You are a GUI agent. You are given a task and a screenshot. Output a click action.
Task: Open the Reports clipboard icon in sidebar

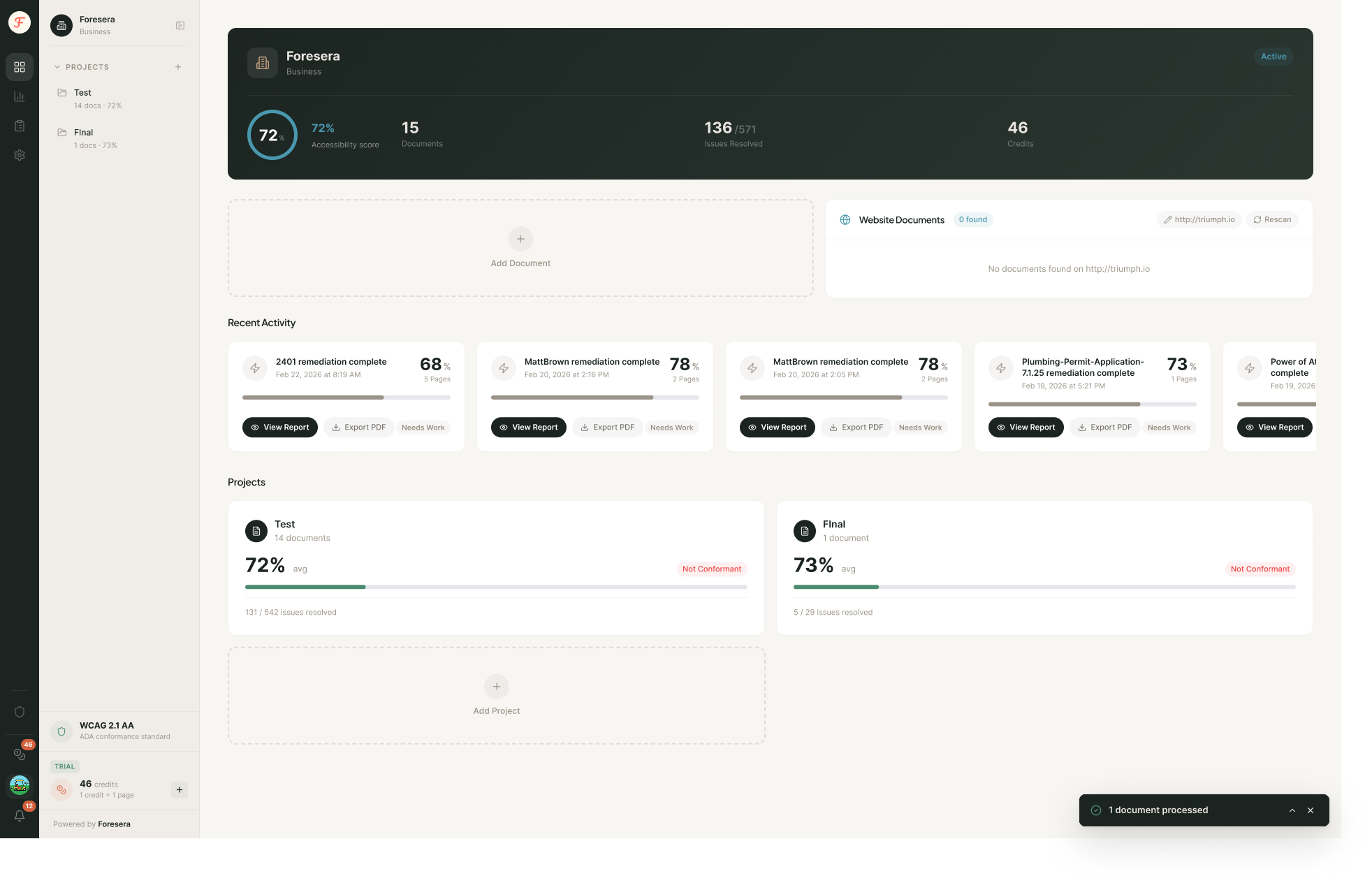point(20,126)
